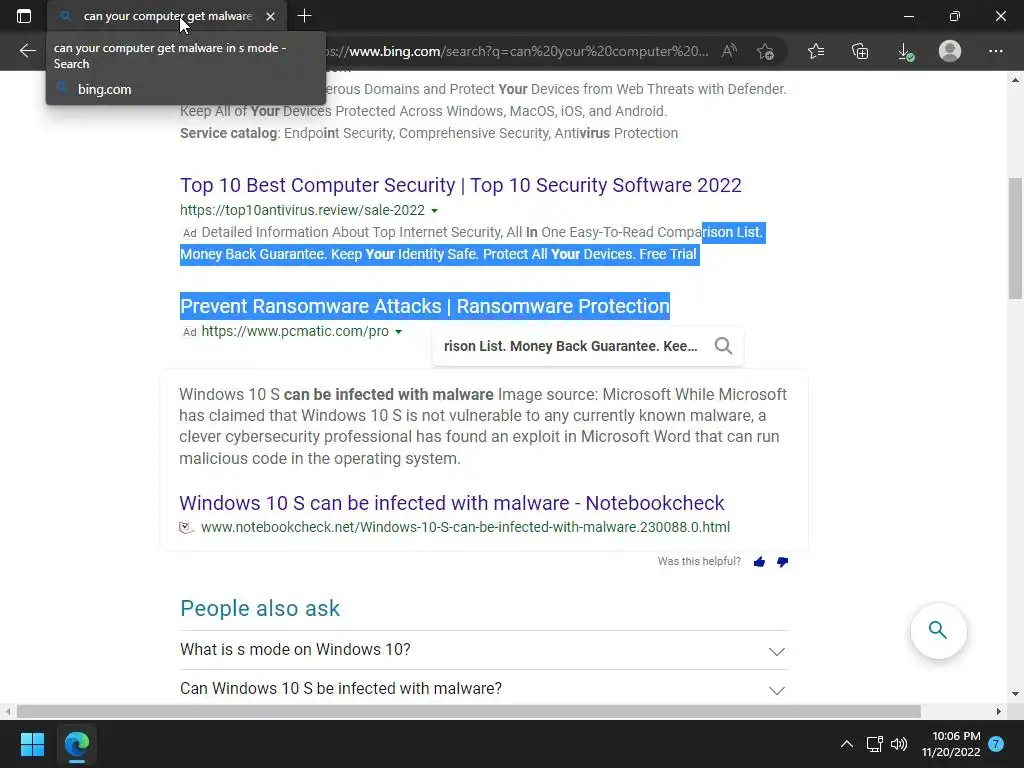This screenshot has height=768, width=1024.
Task: Click the notebookcheck.net URL text
Action: click(x=465, y=527)
